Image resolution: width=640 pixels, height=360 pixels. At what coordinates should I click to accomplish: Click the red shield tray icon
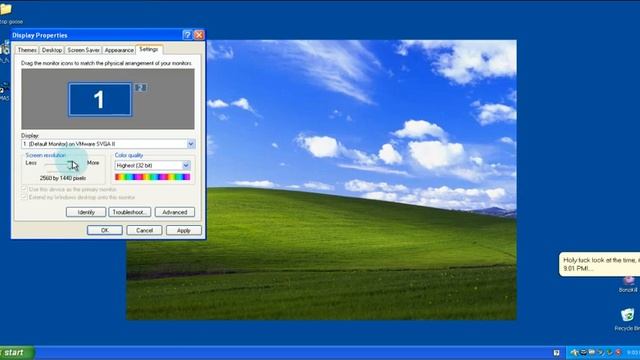pos(618,352)
